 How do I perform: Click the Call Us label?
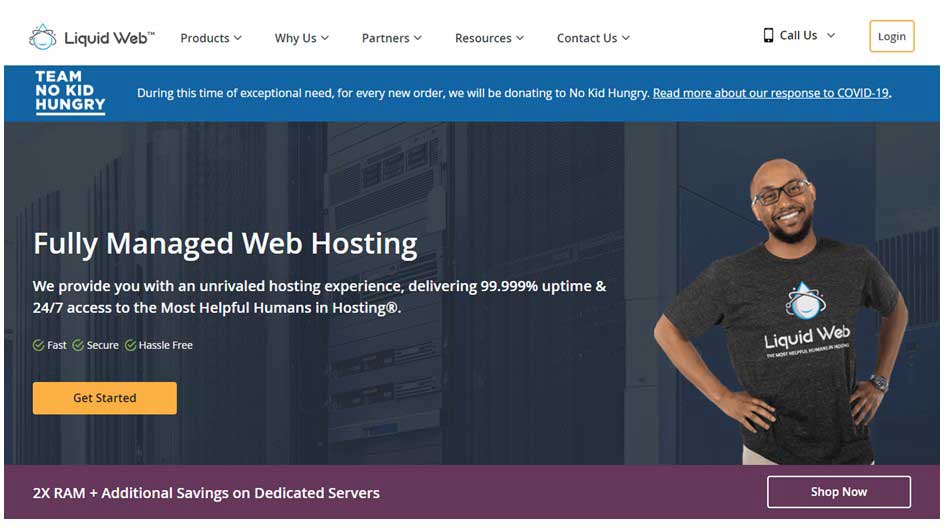[x=798, y=35]
